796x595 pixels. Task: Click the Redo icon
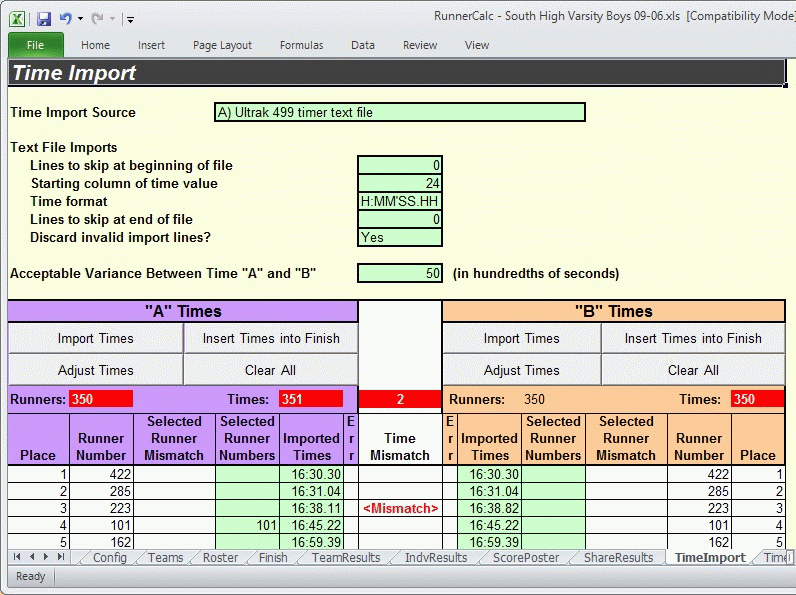pos(97,19)
